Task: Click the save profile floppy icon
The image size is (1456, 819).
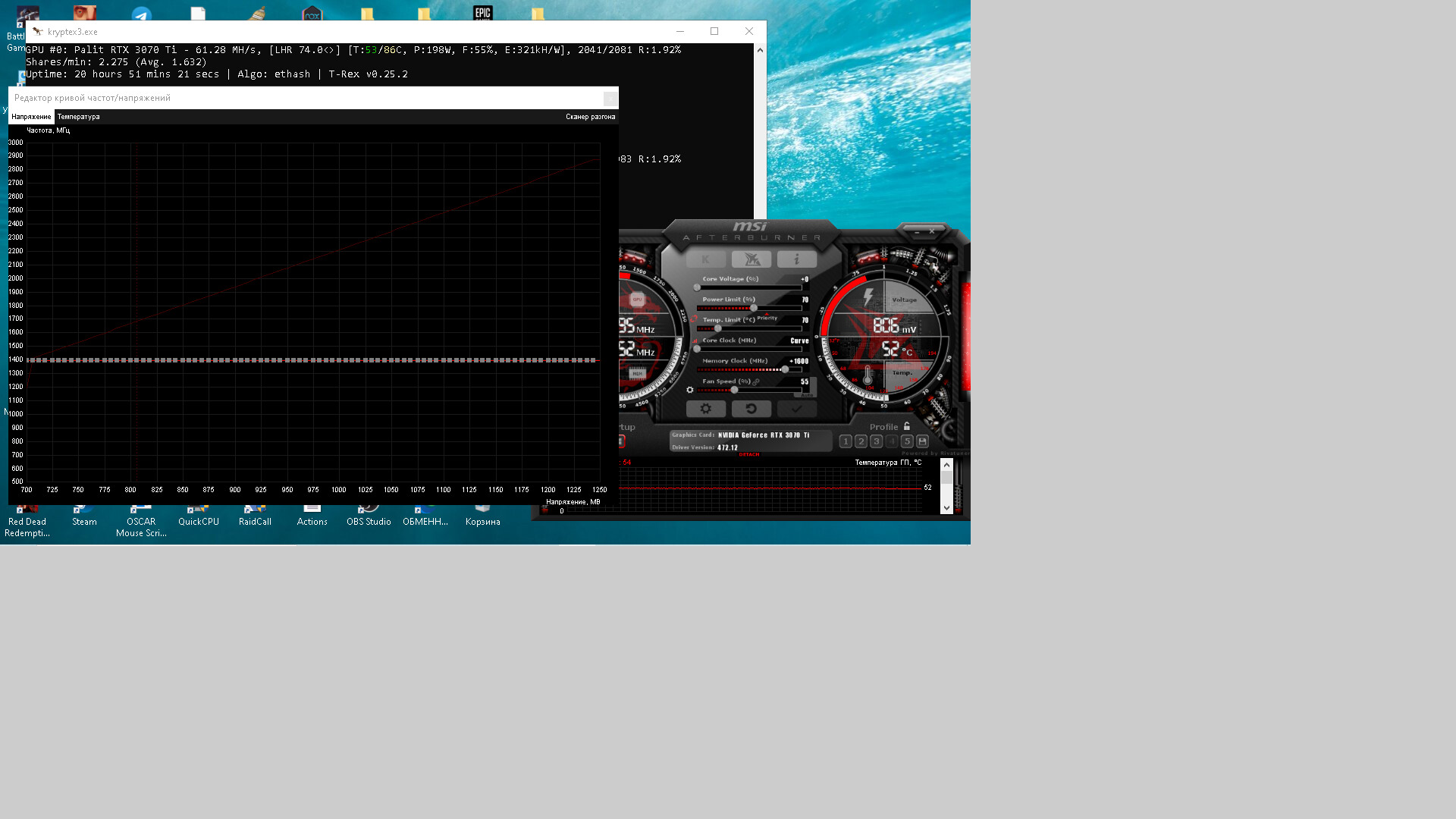Action: click(x=922, y=441)
